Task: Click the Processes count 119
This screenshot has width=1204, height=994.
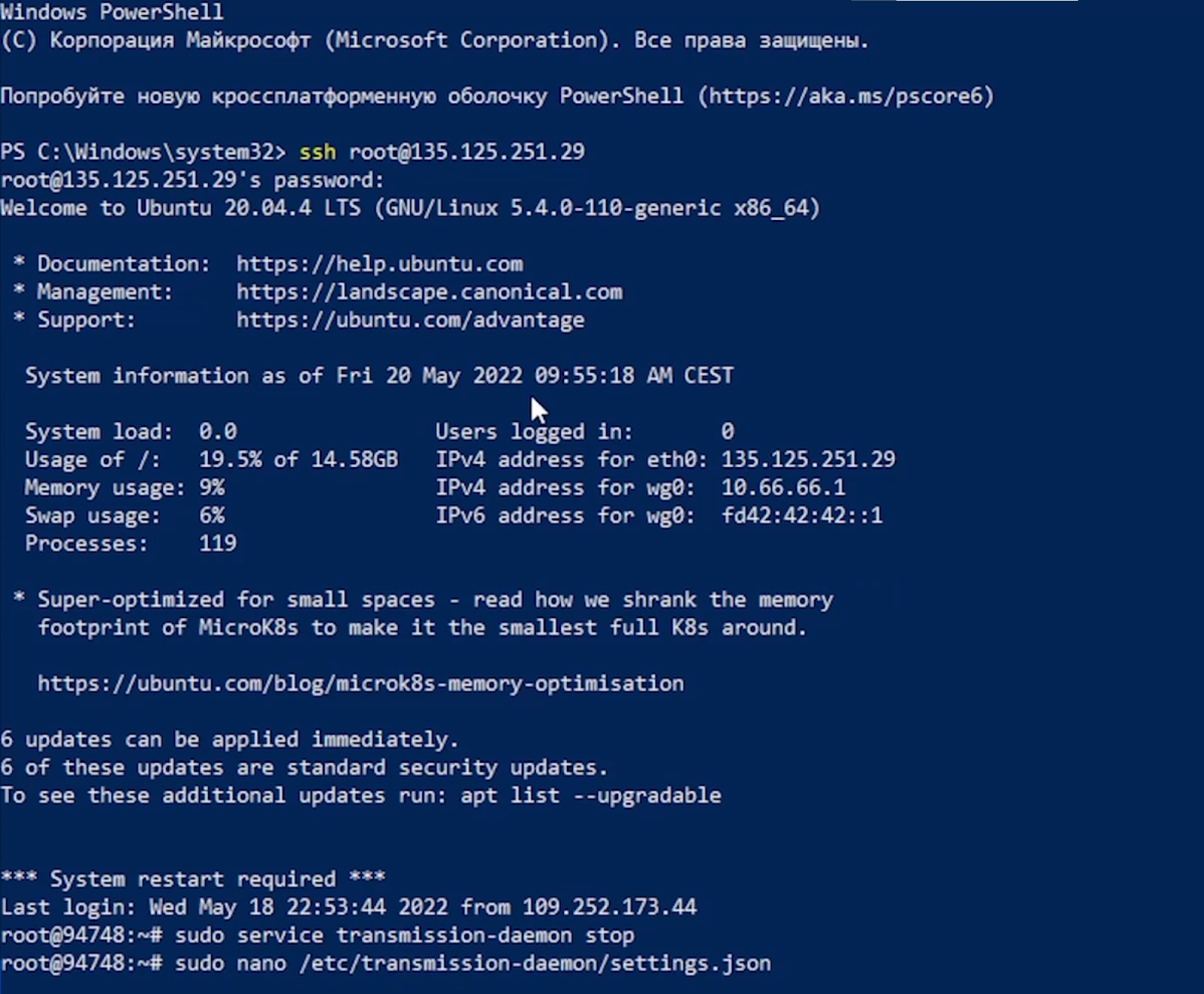Action: click(218, 543)
